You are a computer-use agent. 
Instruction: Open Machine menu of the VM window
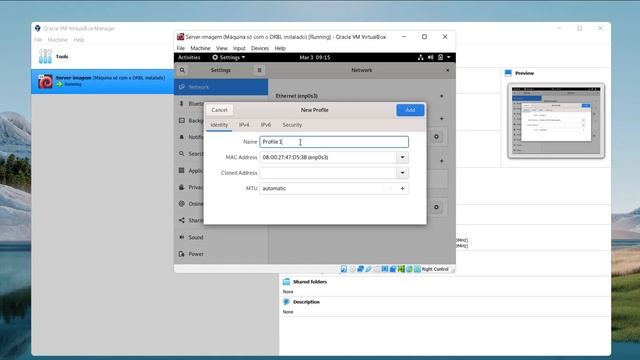[x=200, y=48]
